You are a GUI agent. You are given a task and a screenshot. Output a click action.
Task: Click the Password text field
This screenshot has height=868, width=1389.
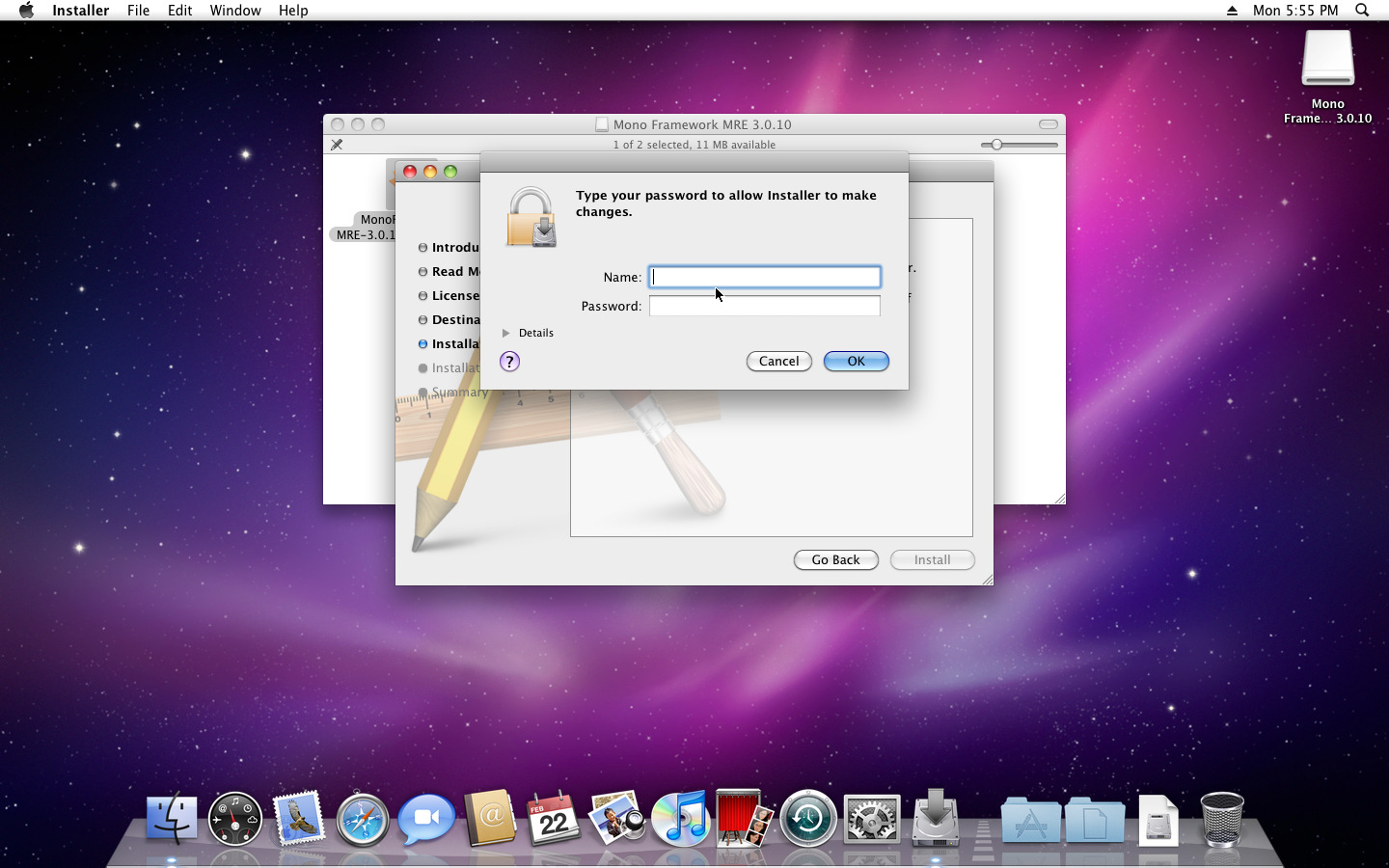764,306
